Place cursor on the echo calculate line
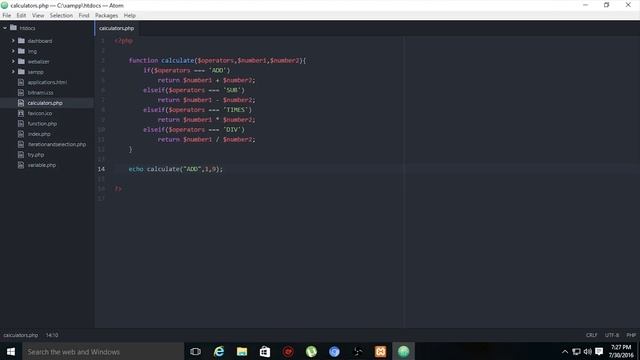The image size is (640, 360). click(x=176, y=169)
